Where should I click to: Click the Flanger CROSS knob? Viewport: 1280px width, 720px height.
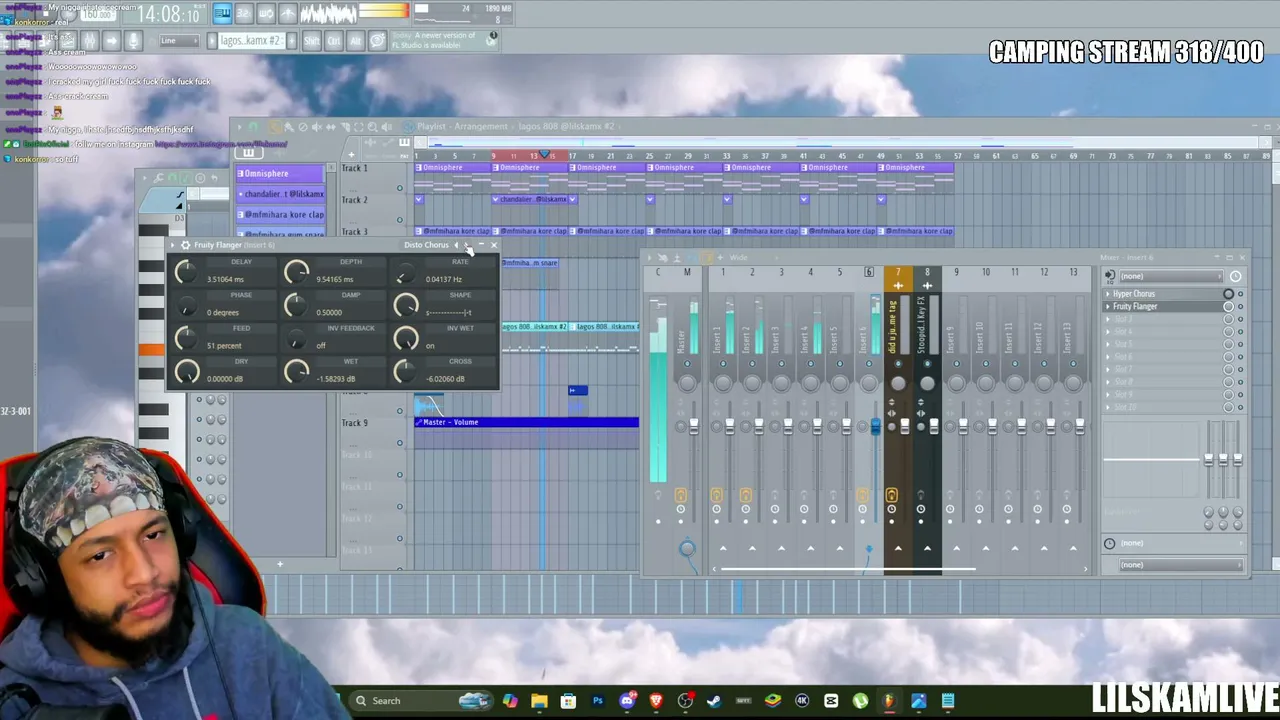[x=405, y=373]
